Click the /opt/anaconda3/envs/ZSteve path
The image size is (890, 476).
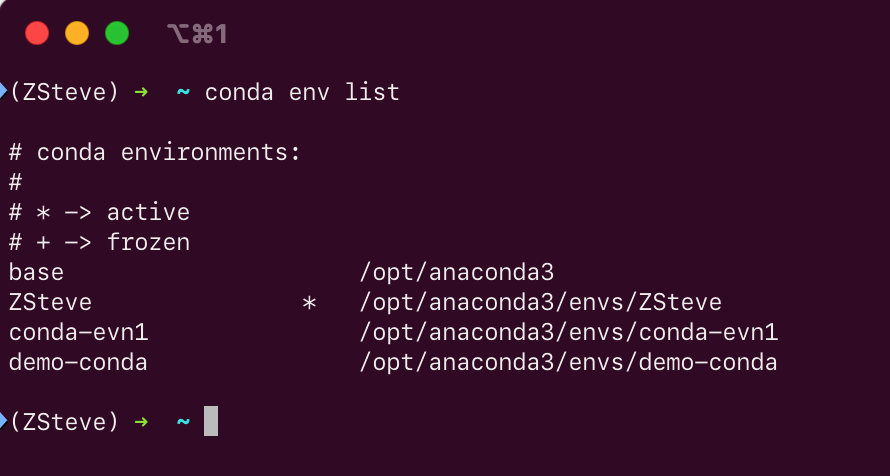coord(541,303)
